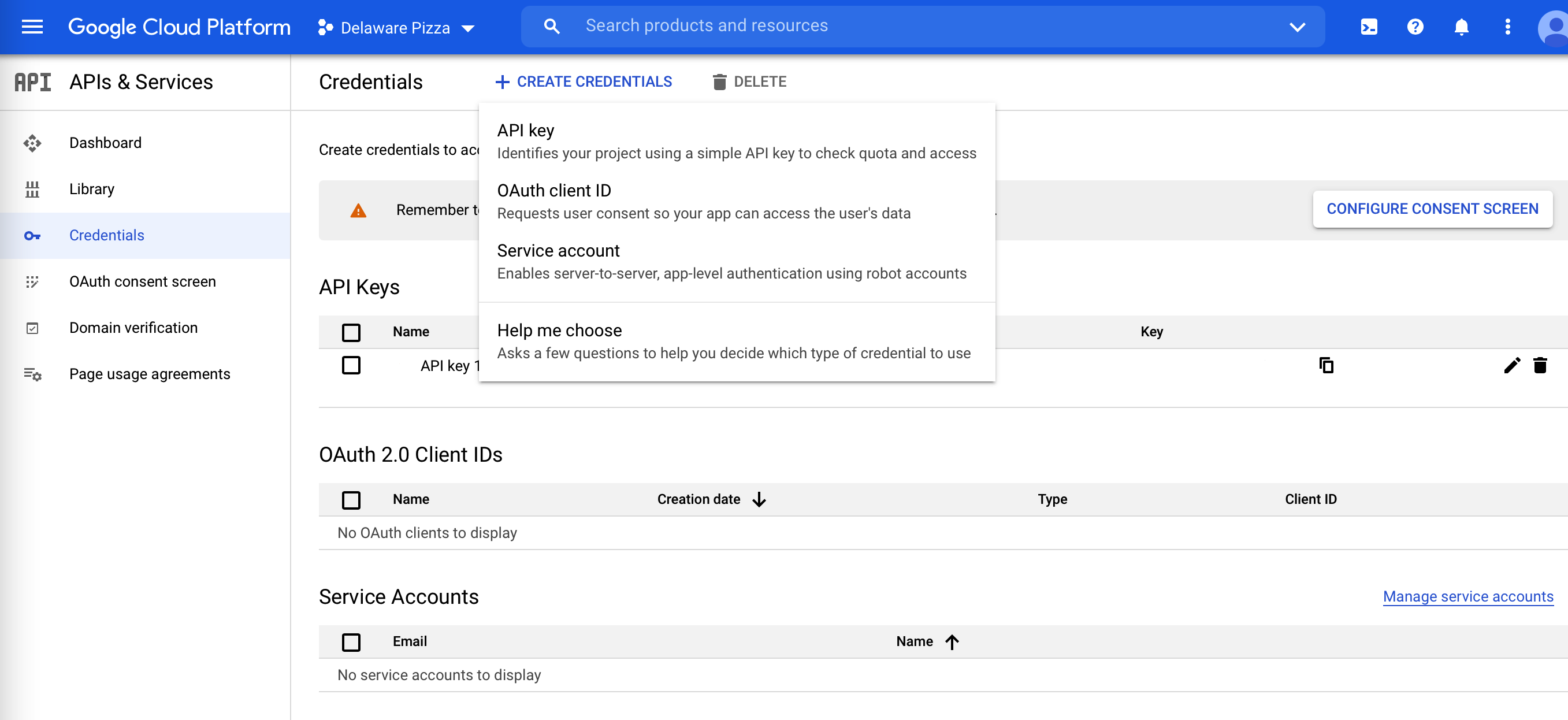The width and height of the screenshot is (1568, 720).
Task: Click the Creation date descending arrow
Action: (759, 500)
